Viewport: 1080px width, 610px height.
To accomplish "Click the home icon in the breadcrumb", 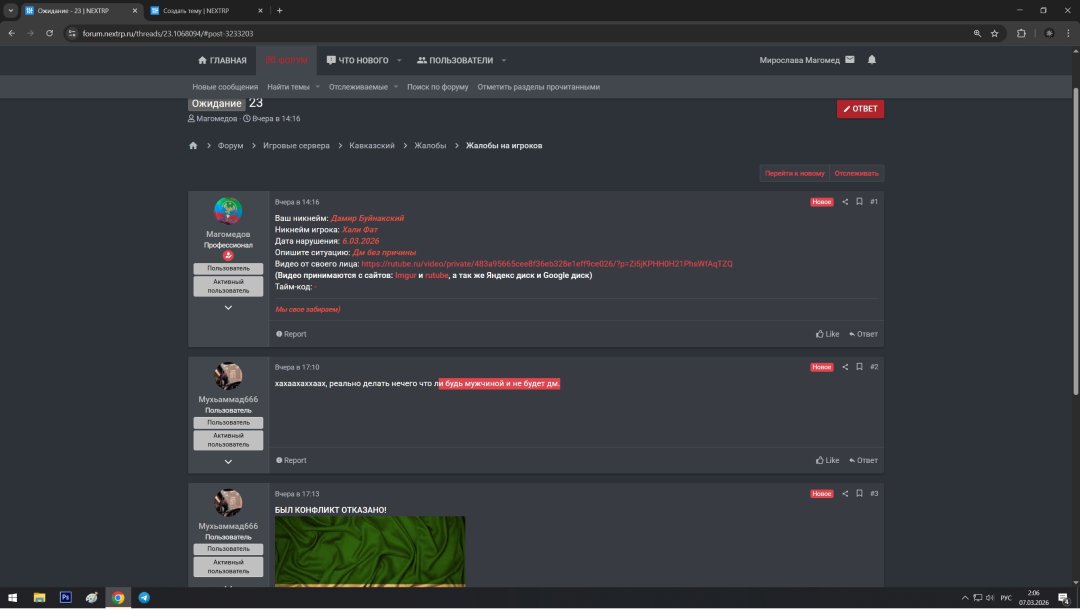I will pos(193,146).
